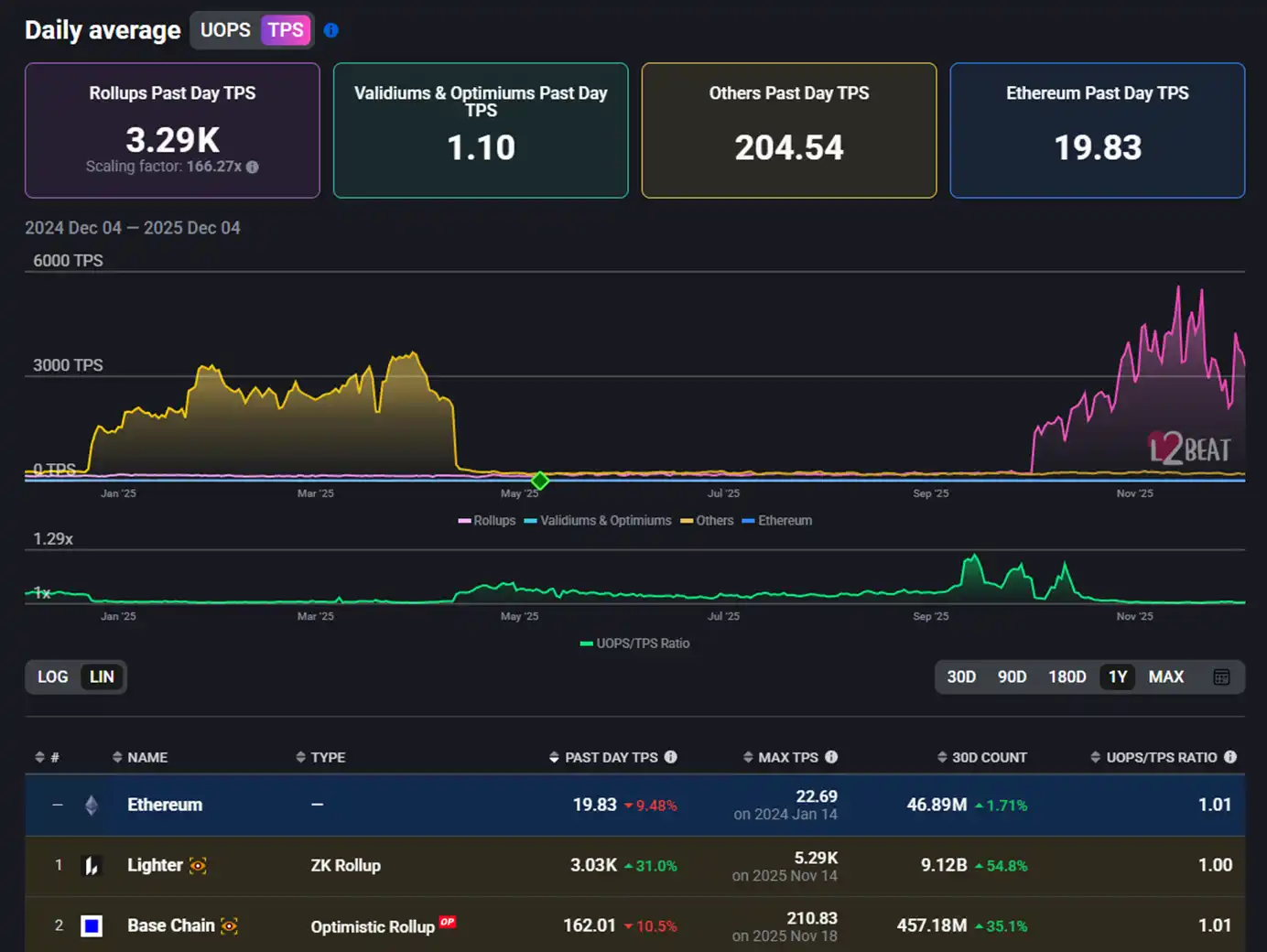Click the Base Chain blue square logo
This screenshot has width=1267, height=952.
tap(92, 926)
